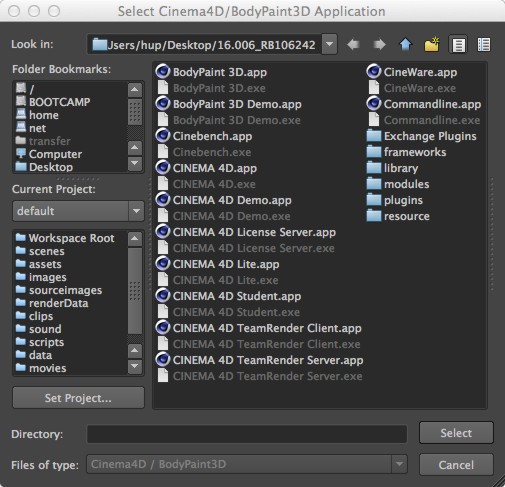This screenshot has width=505, height=487.
Task: Switch to detail view mode icon
Action: point(484,44)
